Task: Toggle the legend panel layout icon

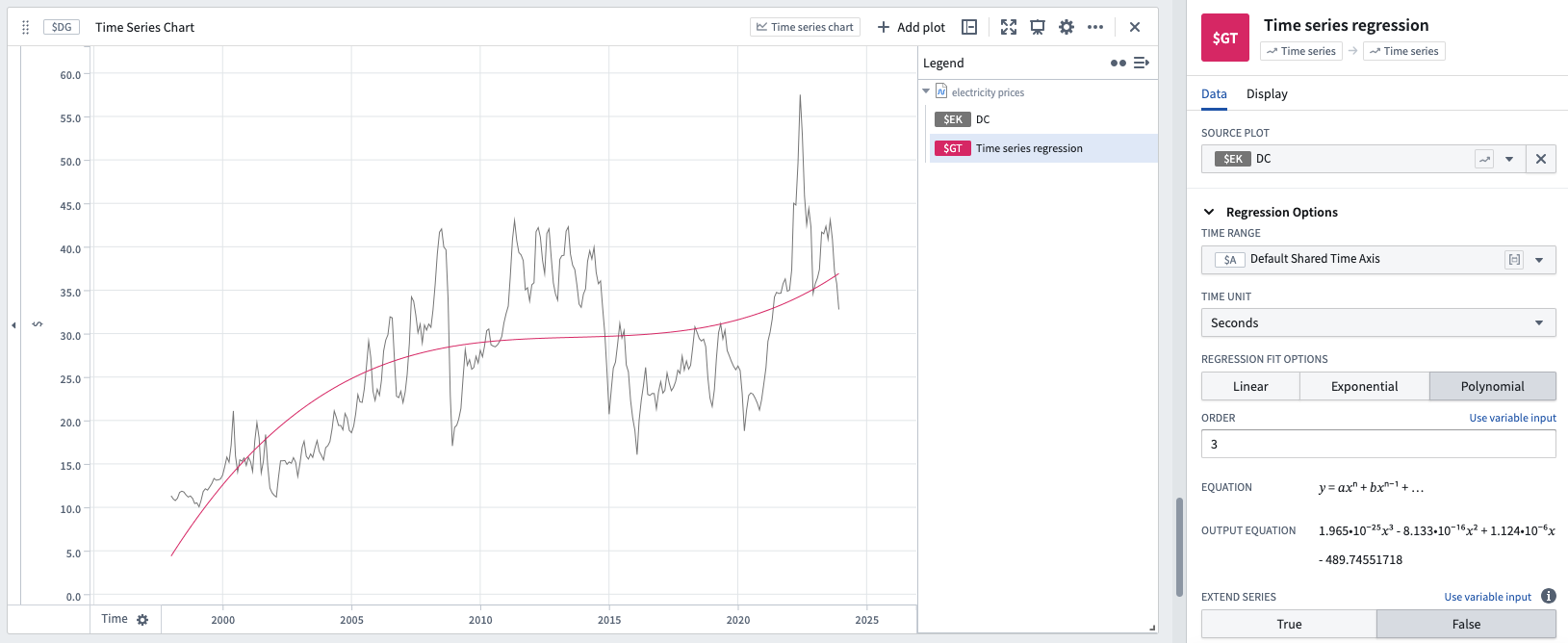Action: point(969,27)
